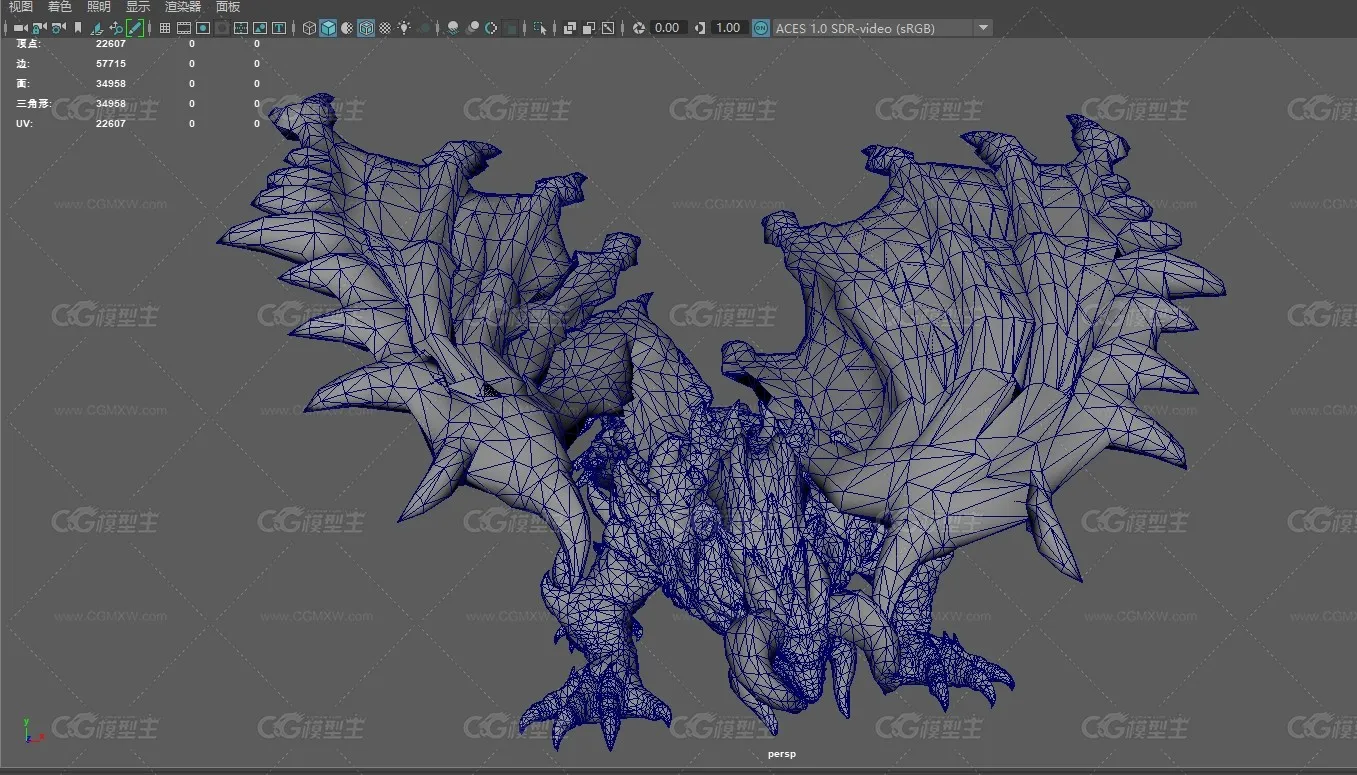The width and height of the screenshot is (1357, 775).
Task: Click the Select Camera icon
Action: (x=20, y=28)
